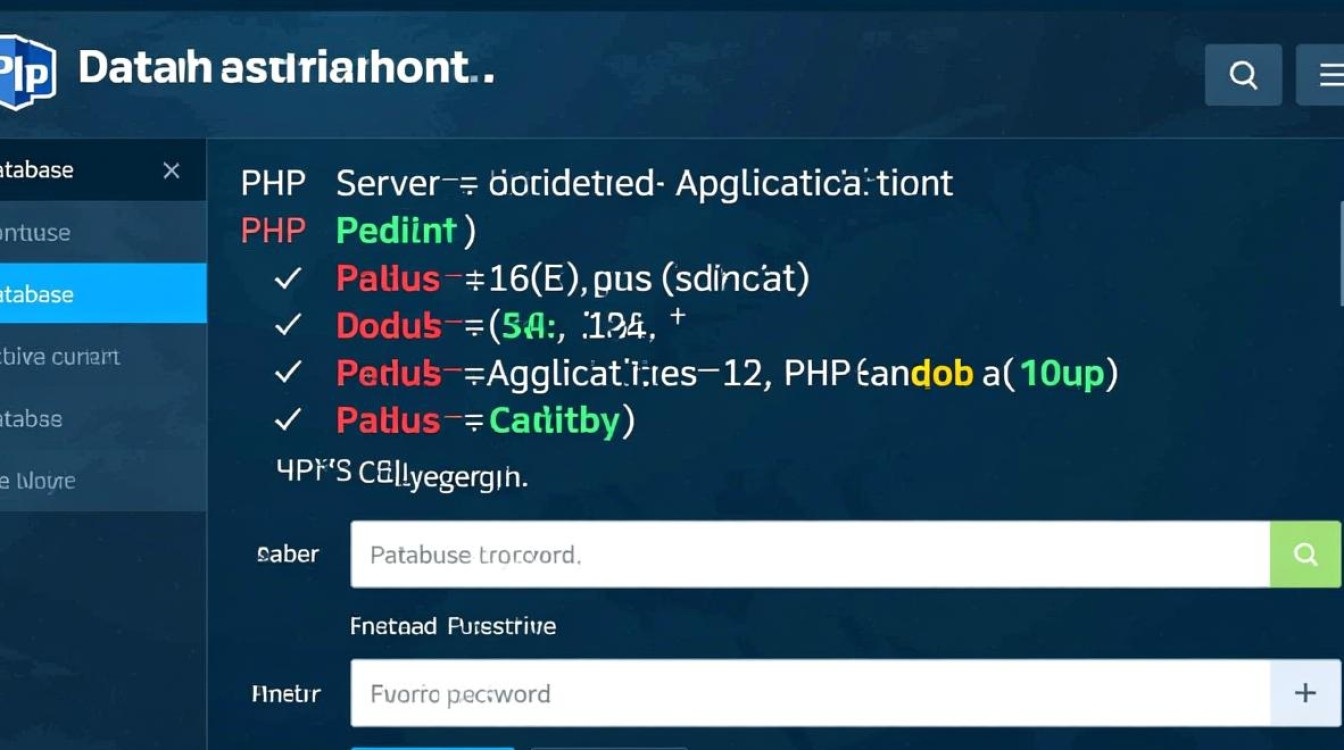Viewport: 1344px width, 750px height.
Task: Click the plus button beside the password field
Action: 1305,693
